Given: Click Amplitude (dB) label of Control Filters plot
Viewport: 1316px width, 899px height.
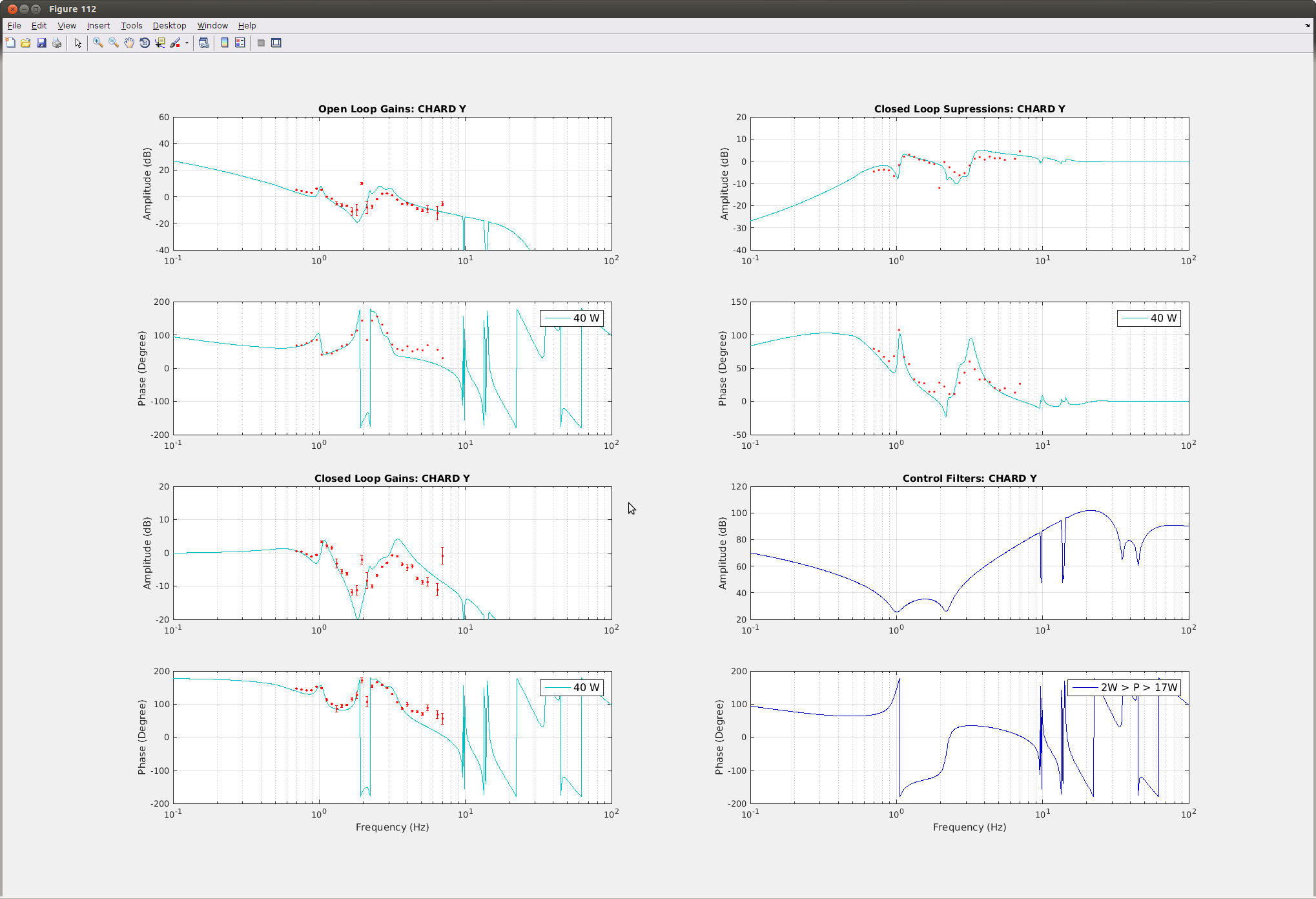Looking at the screenshot, I should pos(723,553).
